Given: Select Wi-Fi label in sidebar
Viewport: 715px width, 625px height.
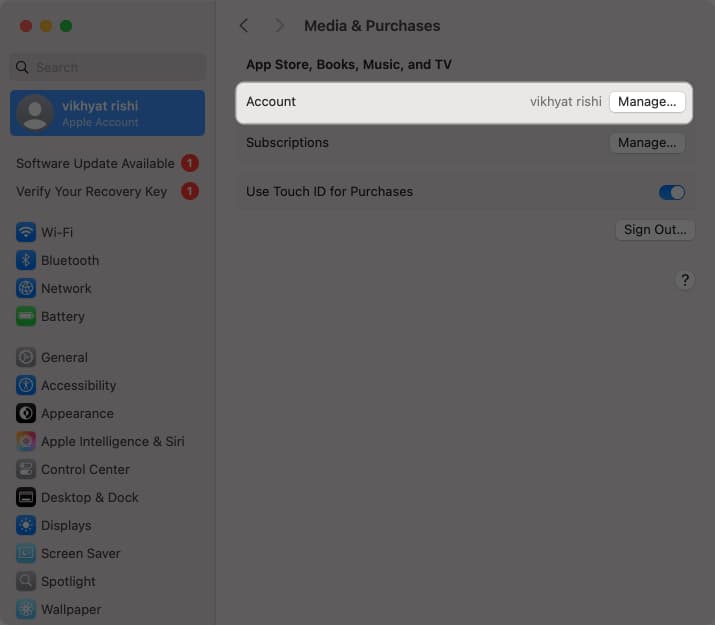Looking at the screenshot, I should [x=57, y=232].
